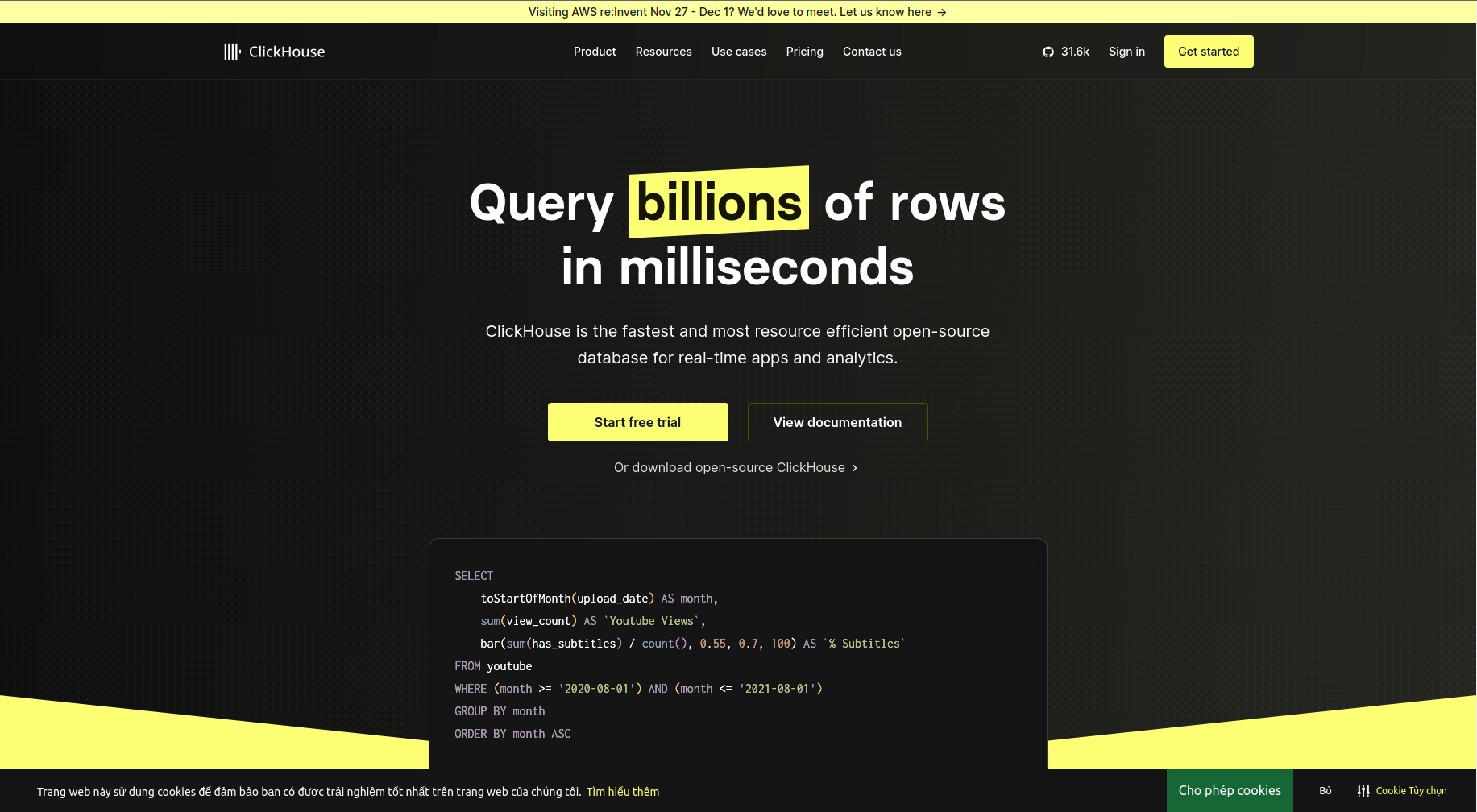Click the Start free trial button
The height and width of the screenshot is (812, 1477).
click(x=638, y=422)
